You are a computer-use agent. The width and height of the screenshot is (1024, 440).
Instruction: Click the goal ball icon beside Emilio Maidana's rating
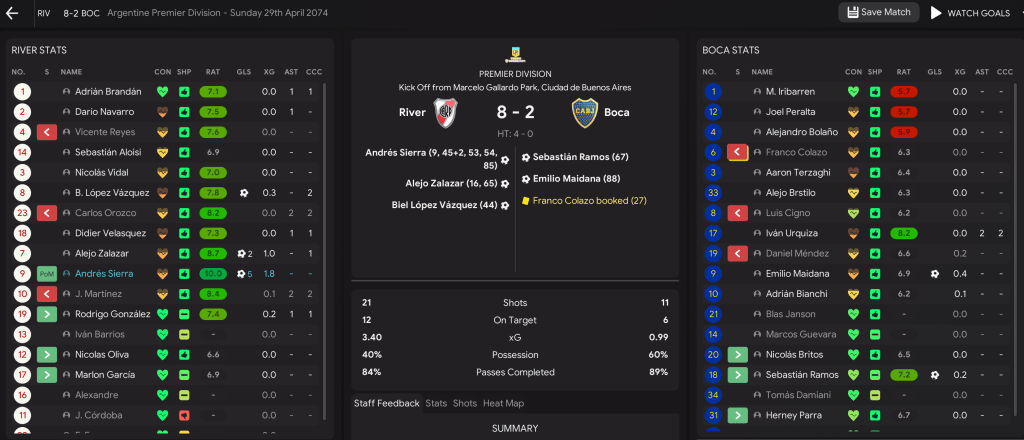tap(934, 273)
